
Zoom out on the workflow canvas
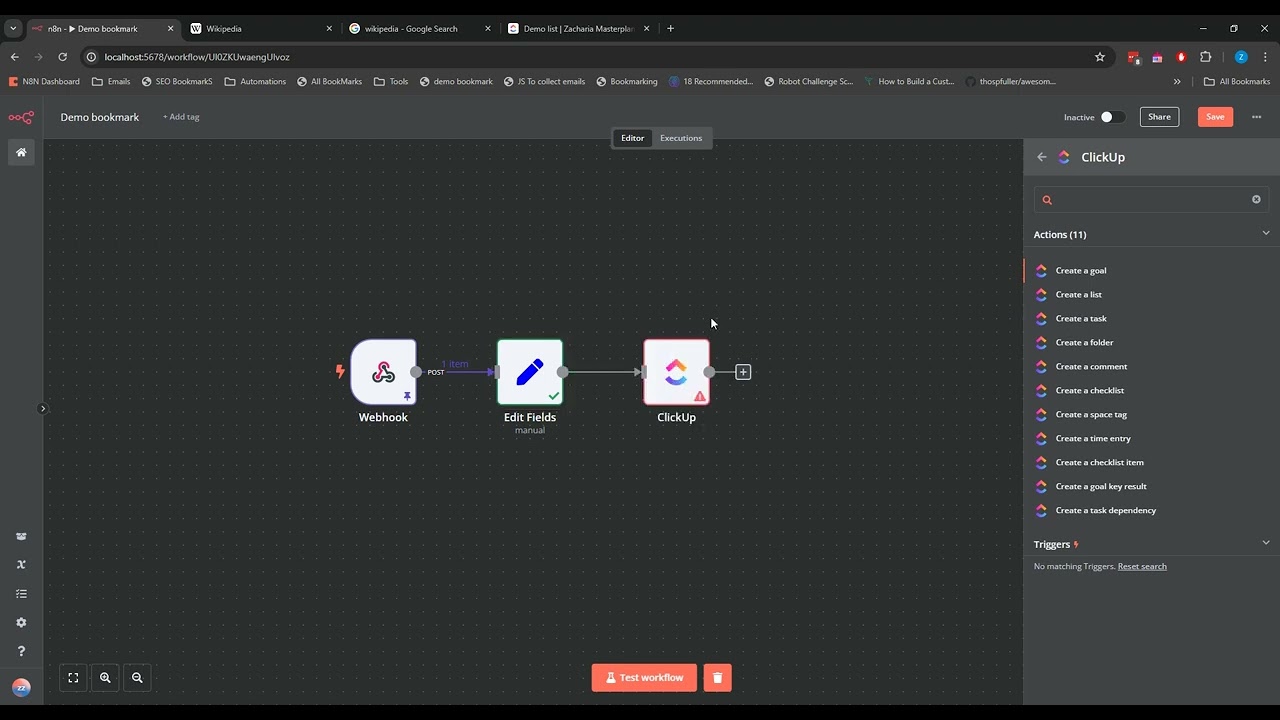tap(137, 677)
